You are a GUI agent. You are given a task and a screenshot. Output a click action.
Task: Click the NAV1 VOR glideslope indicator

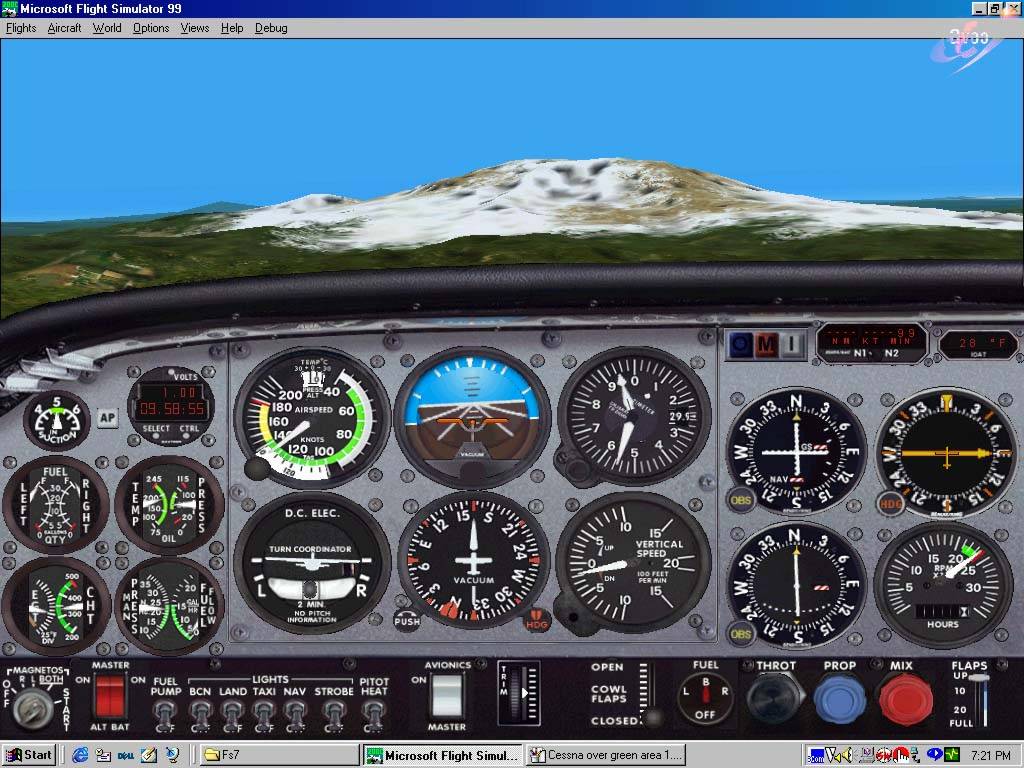tap(796, 451)
